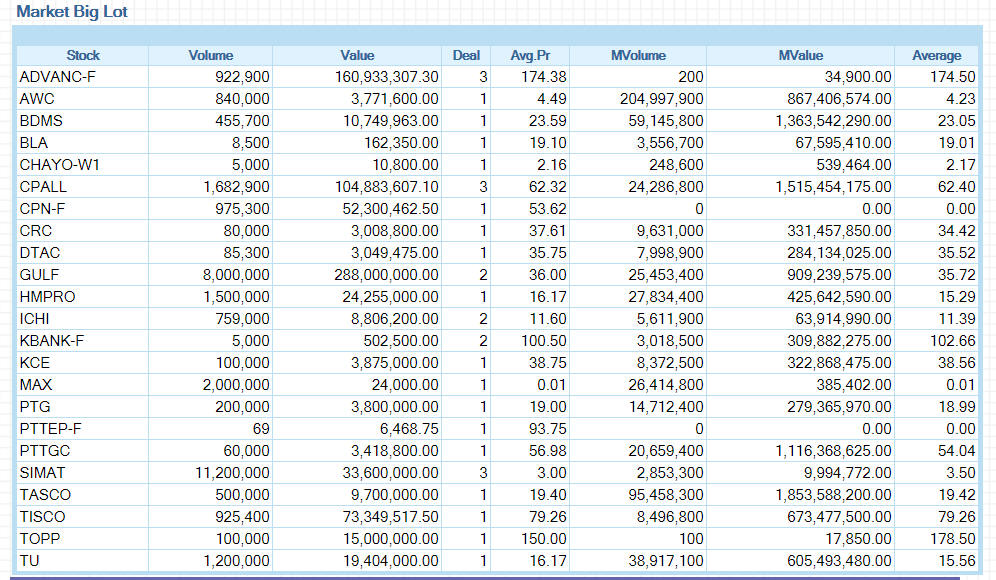Select the ICHI stock name
996x580 pixels.
point(34,319)
